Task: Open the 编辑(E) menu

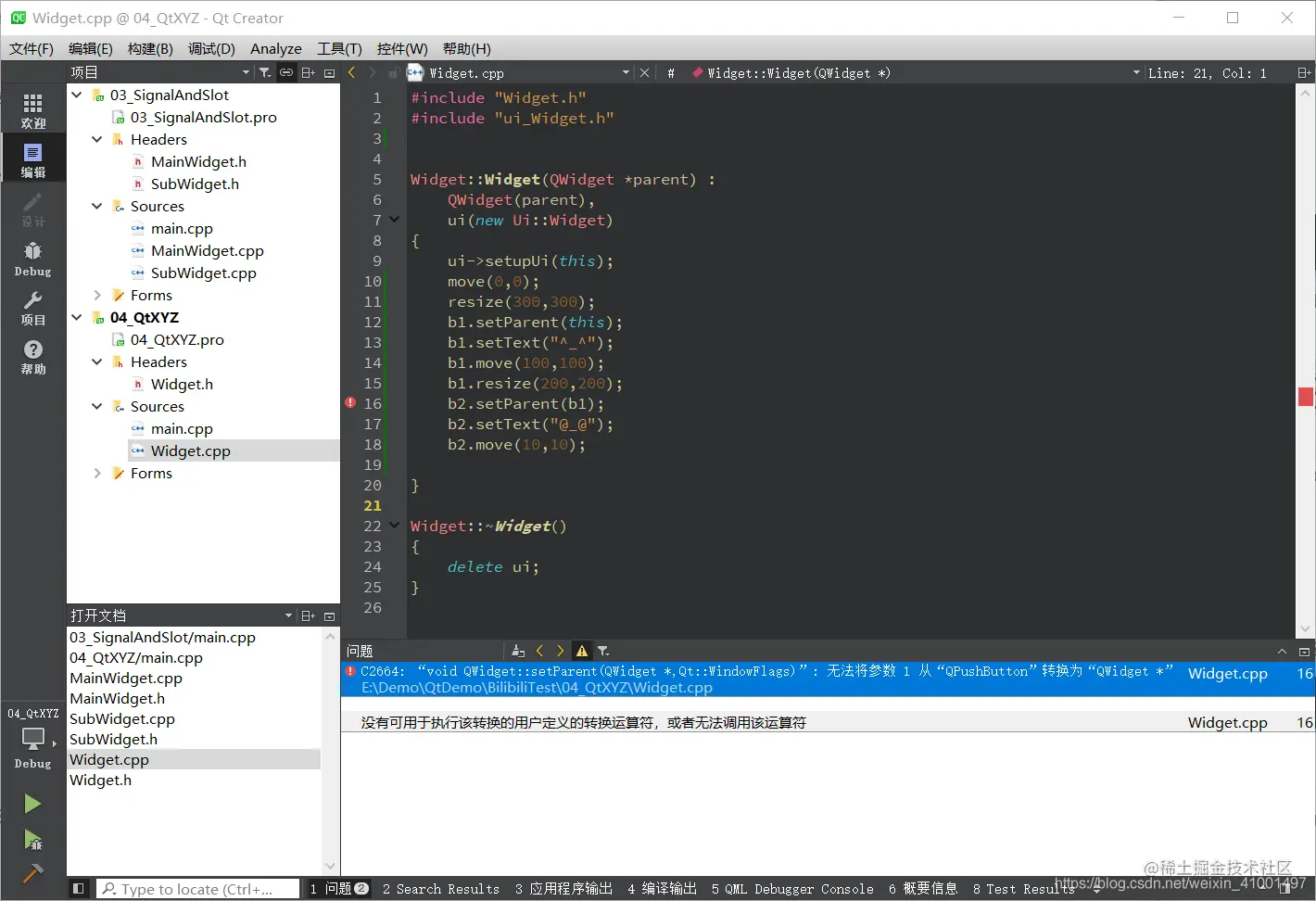Action: coord(91,48)
